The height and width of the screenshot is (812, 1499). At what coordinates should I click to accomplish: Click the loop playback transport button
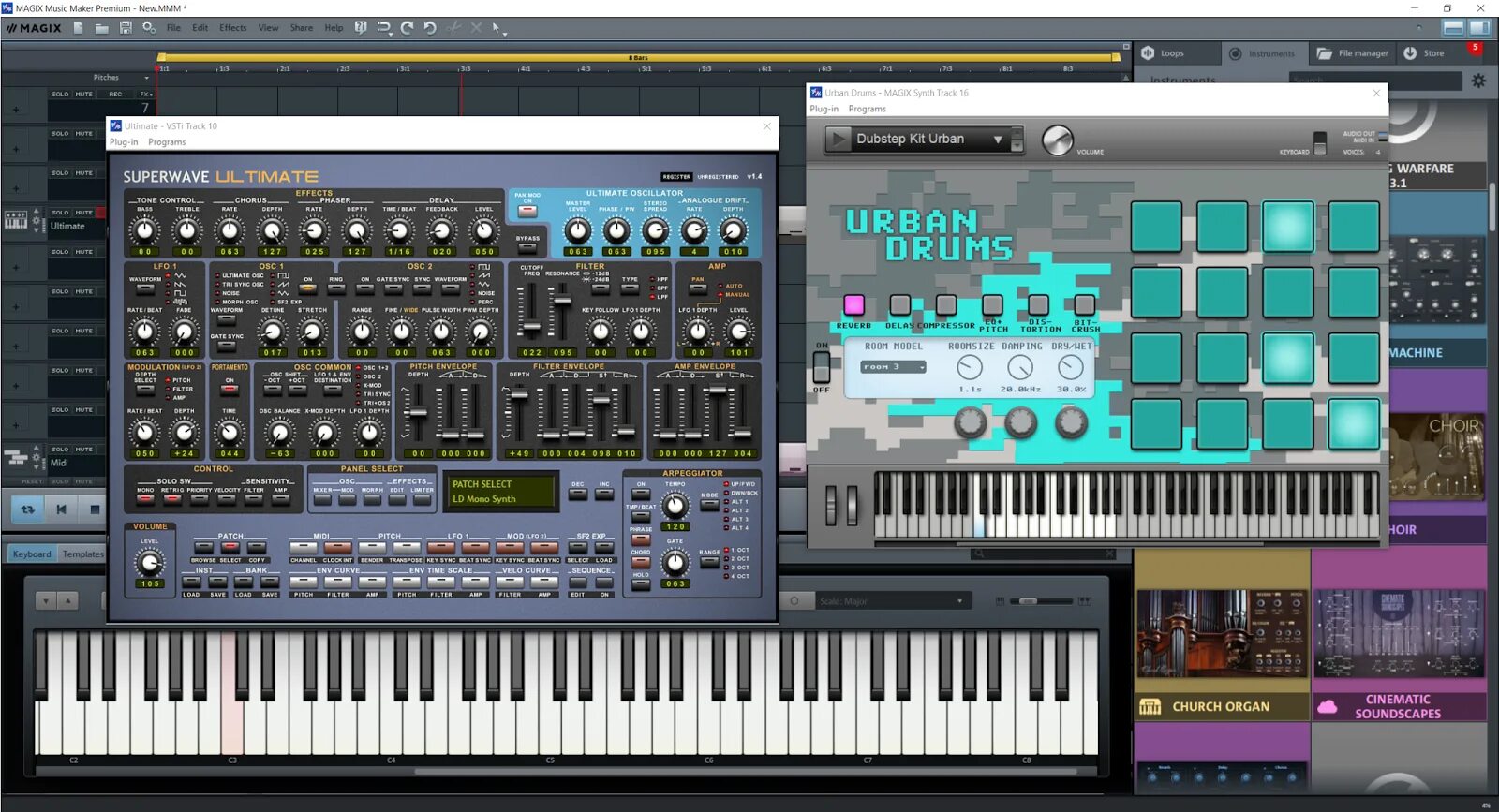pos(27,509)
